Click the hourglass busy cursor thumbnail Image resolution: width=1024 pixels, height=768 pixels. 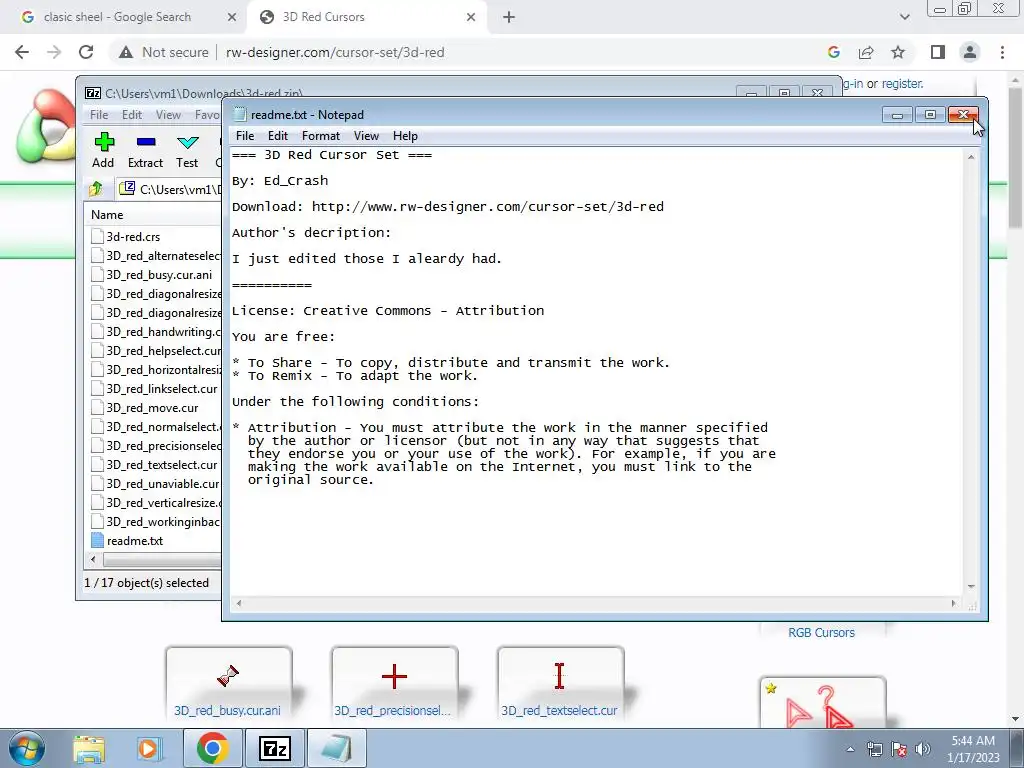(x=228, y=676)
